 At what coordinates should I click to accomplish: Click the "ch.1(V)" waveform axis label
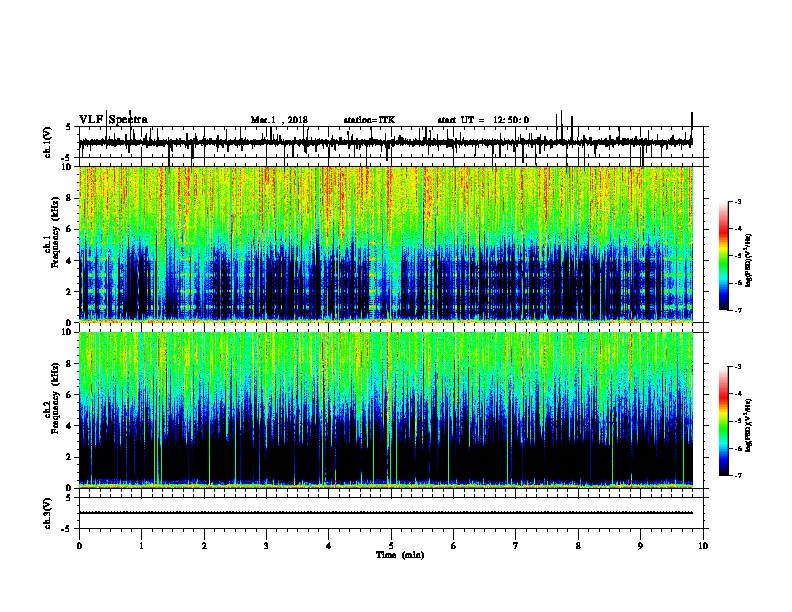click(48, 142)
